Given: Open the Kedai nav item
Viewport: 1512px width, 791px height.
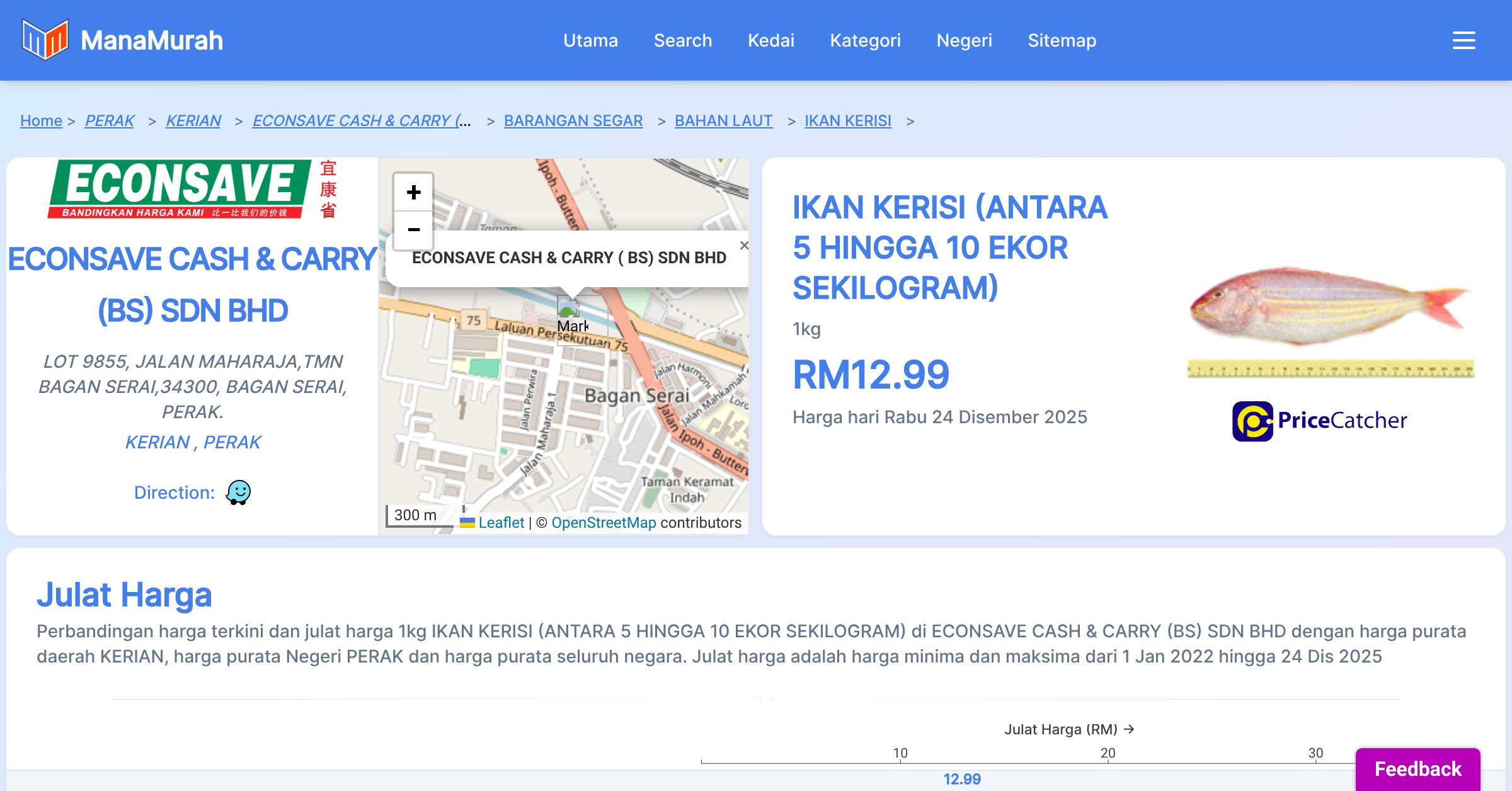Looking at the screenshot, I should (770, 40).
